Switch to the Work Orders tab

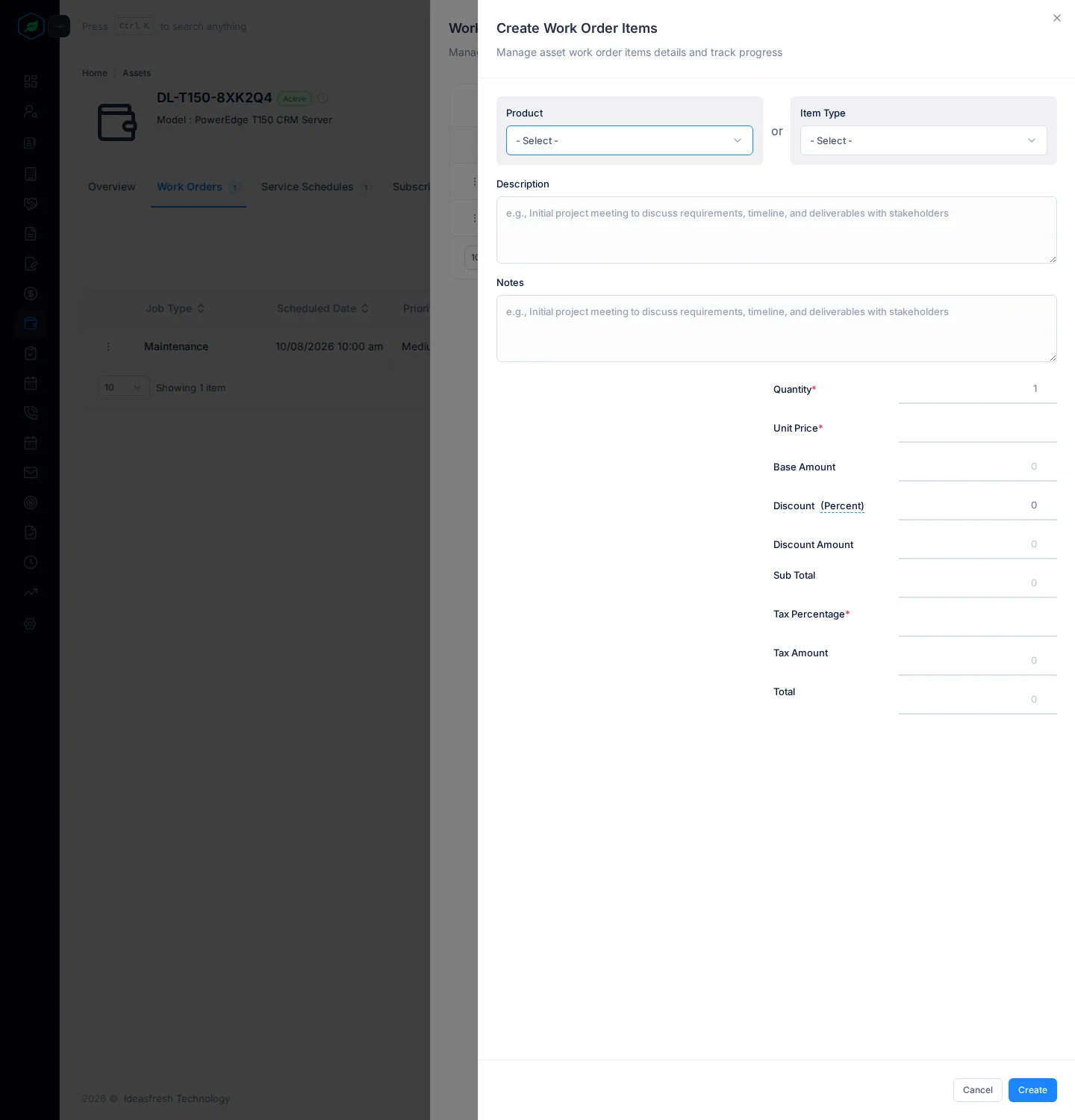click(198, 187)
